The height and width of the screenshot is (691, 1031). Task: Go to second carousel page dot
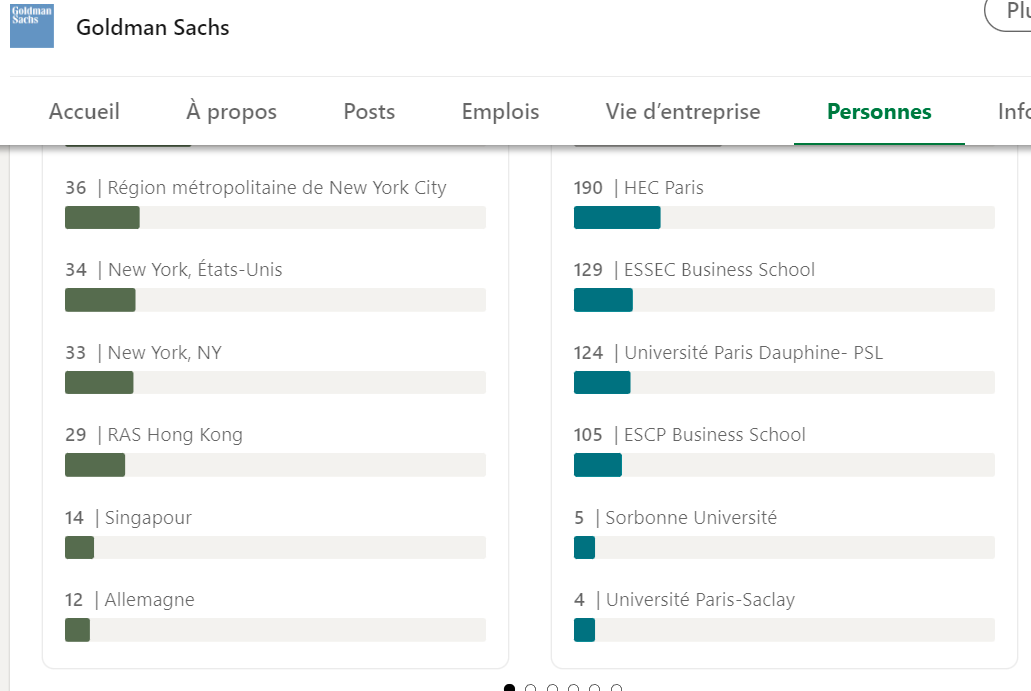(x=531, y=688)
